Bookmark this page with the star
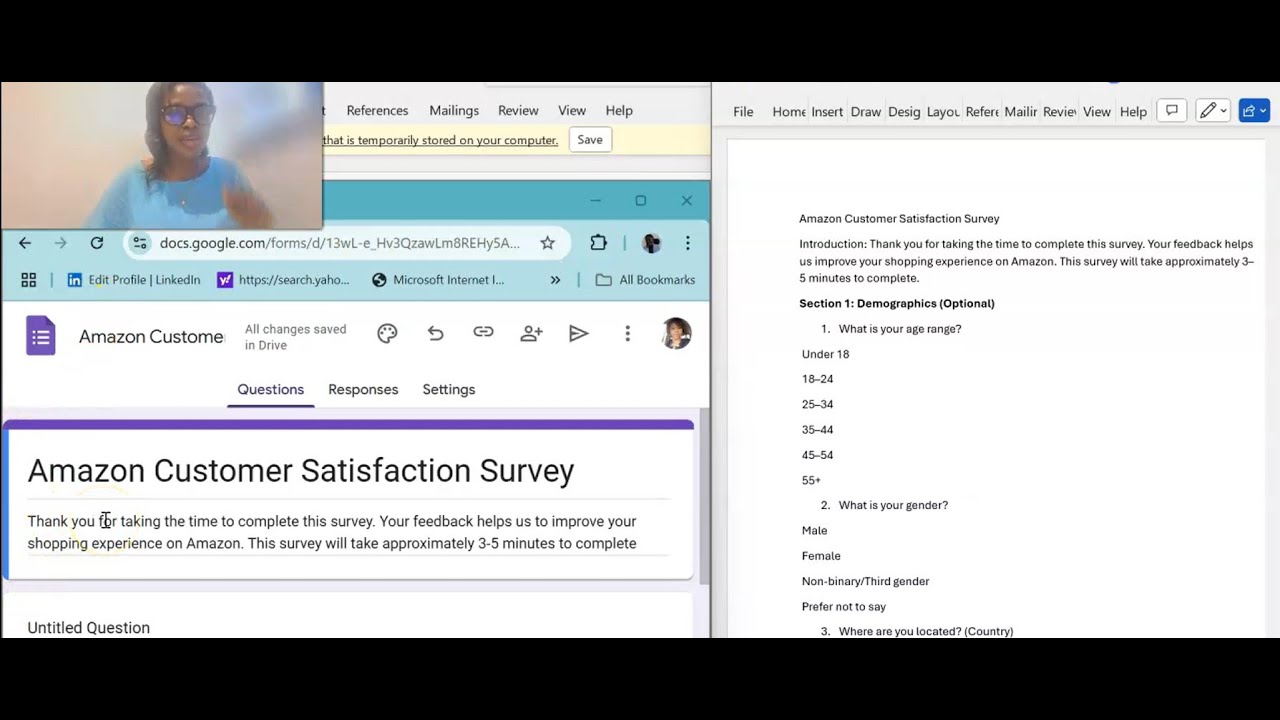Image resolution: width=1280 pixels, height=720 pixels. pos(547,243)
